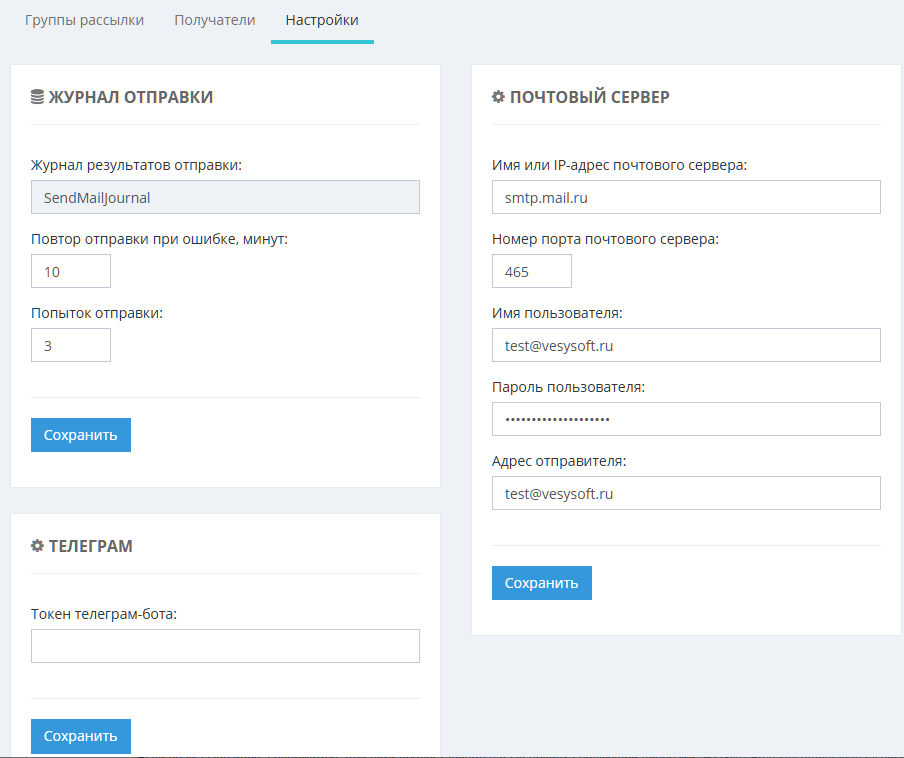Save the Журнал отправки settings
Screen dimensions: 904x758
(x=81, y=435)
